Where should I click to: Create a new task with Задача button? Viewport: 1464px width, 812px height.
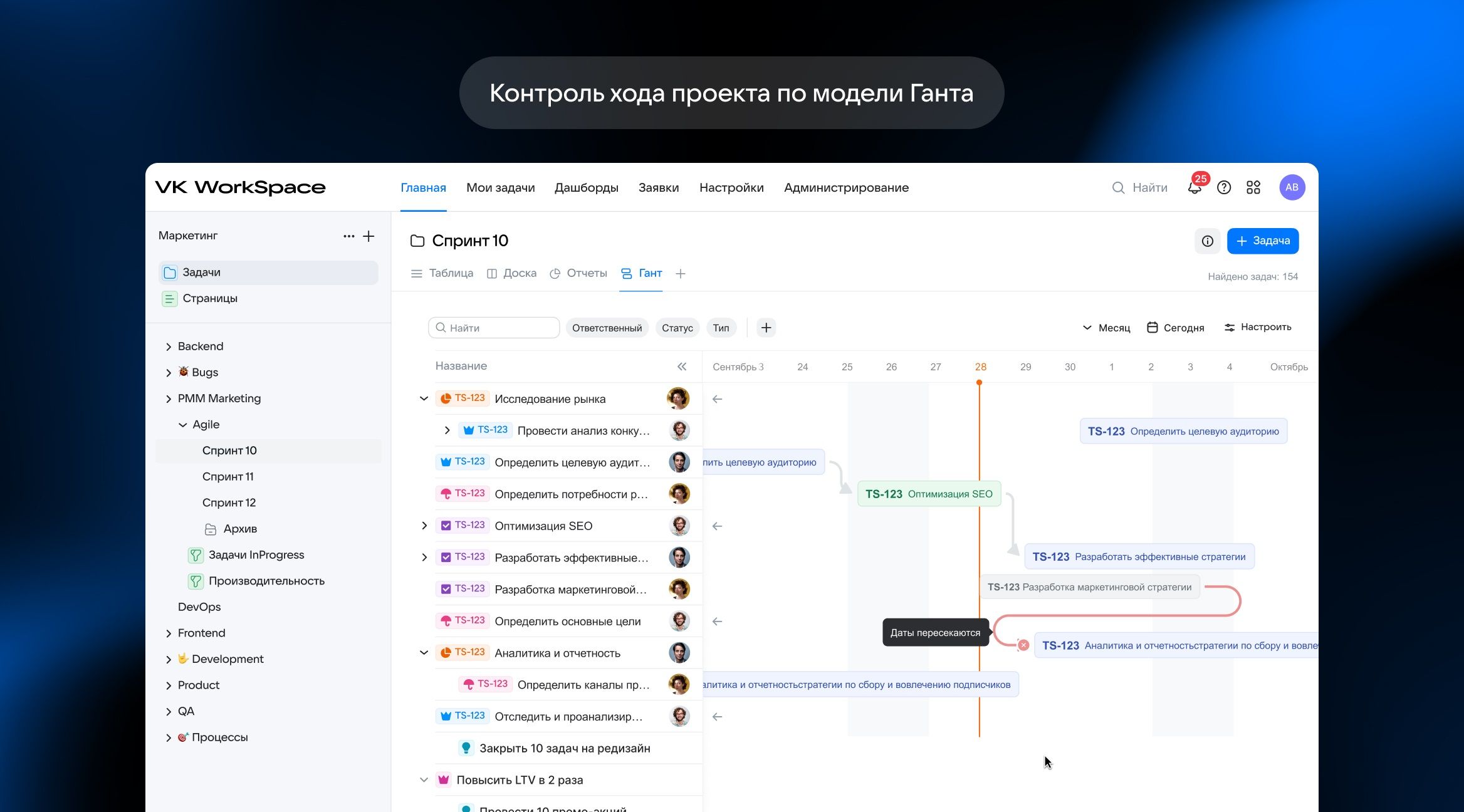point(1263,241)
